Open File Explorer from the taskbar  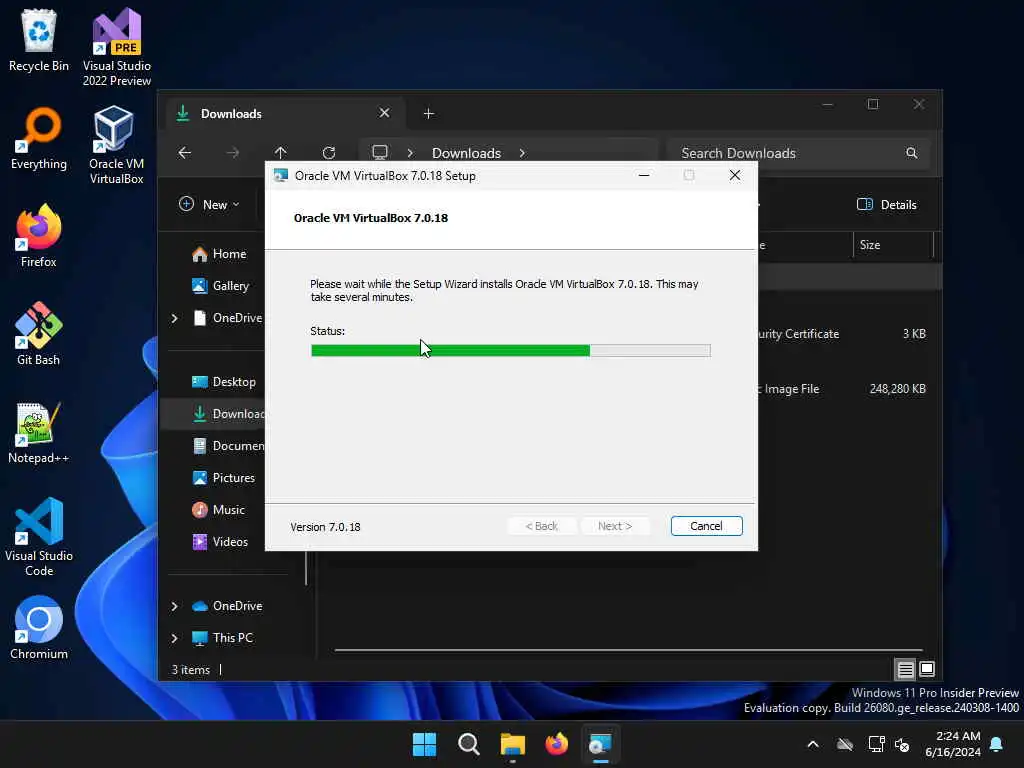(513, 744)
